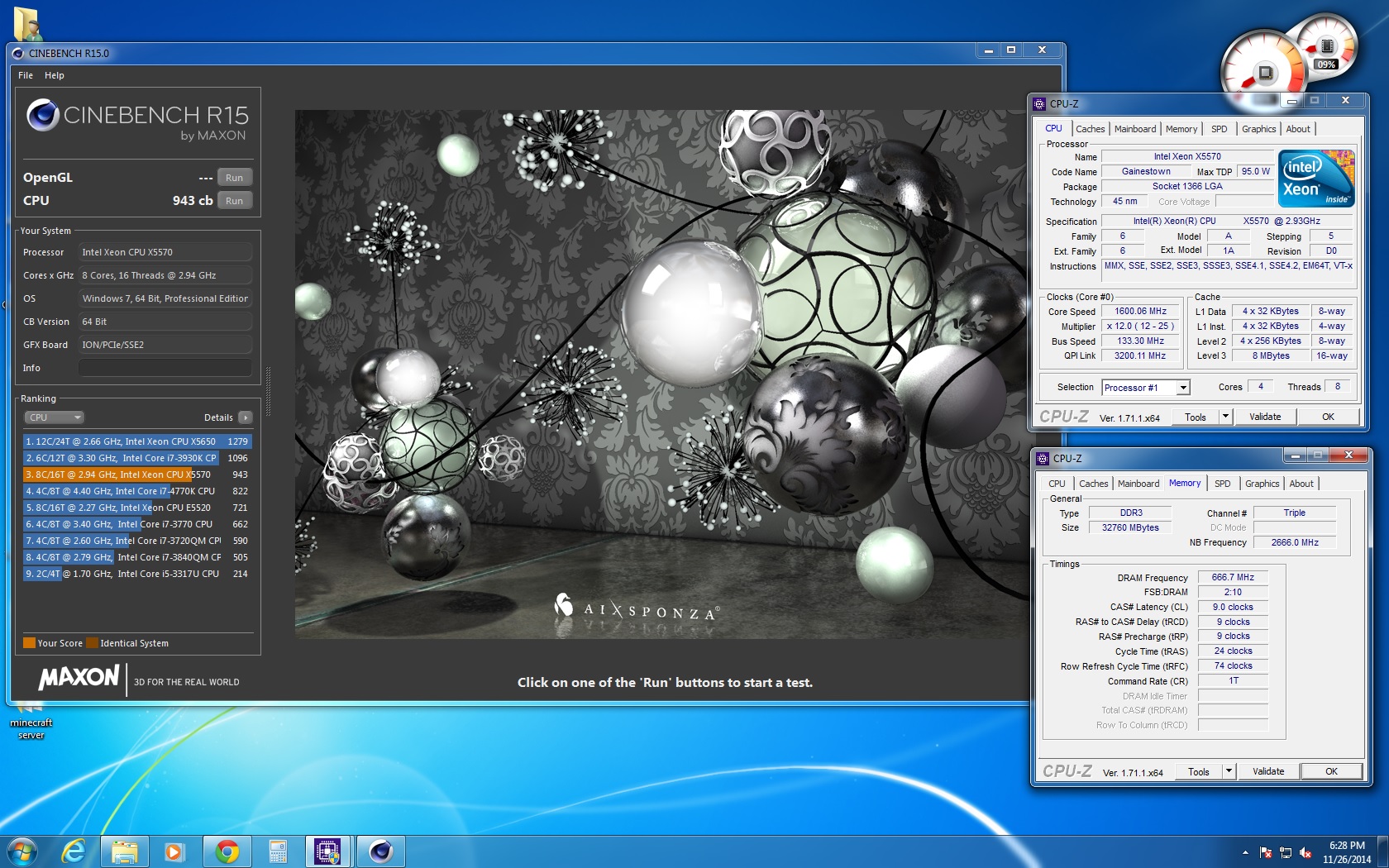This screenshot has width=1389, height=868.
Task: Select highlighted ranking row Xeon X5570 943
Action: 137,475
